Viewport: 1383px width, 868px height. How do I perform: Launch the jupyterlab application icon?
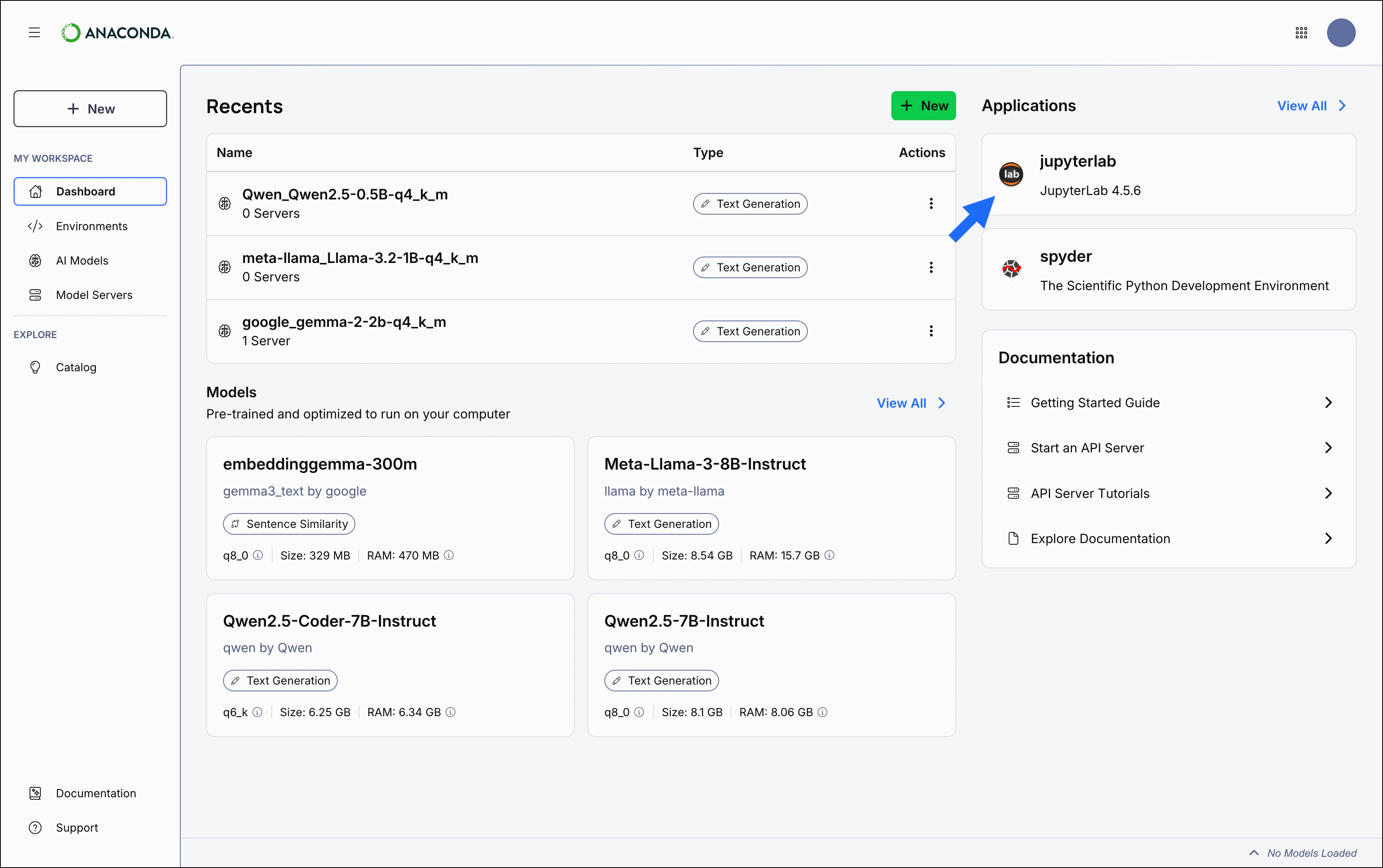coord(1011,175)
